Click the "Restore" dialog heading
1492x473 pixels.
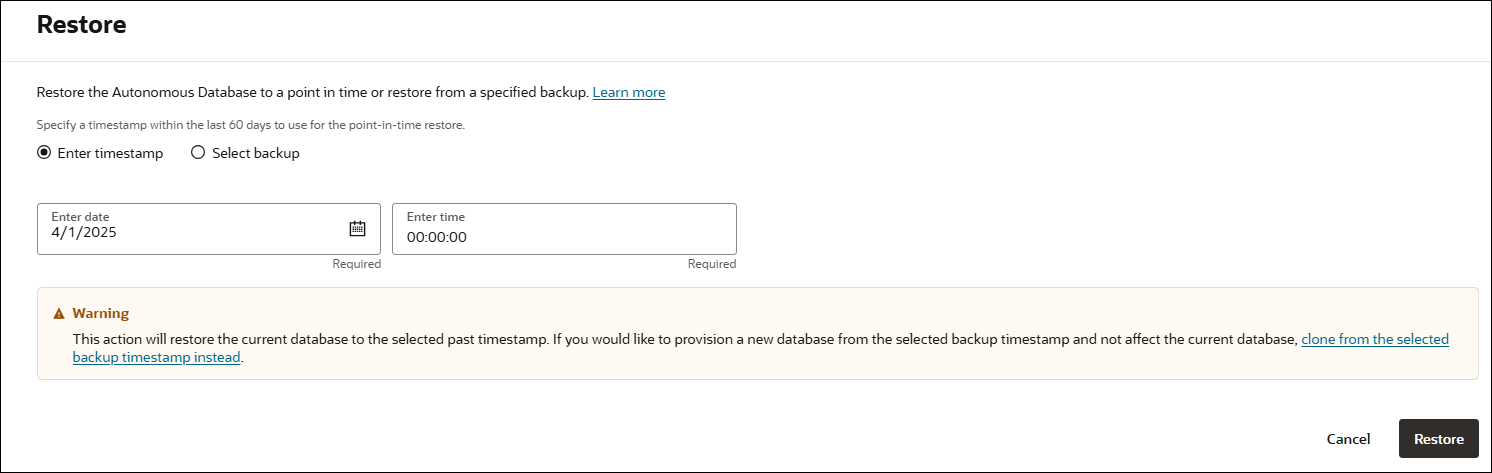[81, 26]
